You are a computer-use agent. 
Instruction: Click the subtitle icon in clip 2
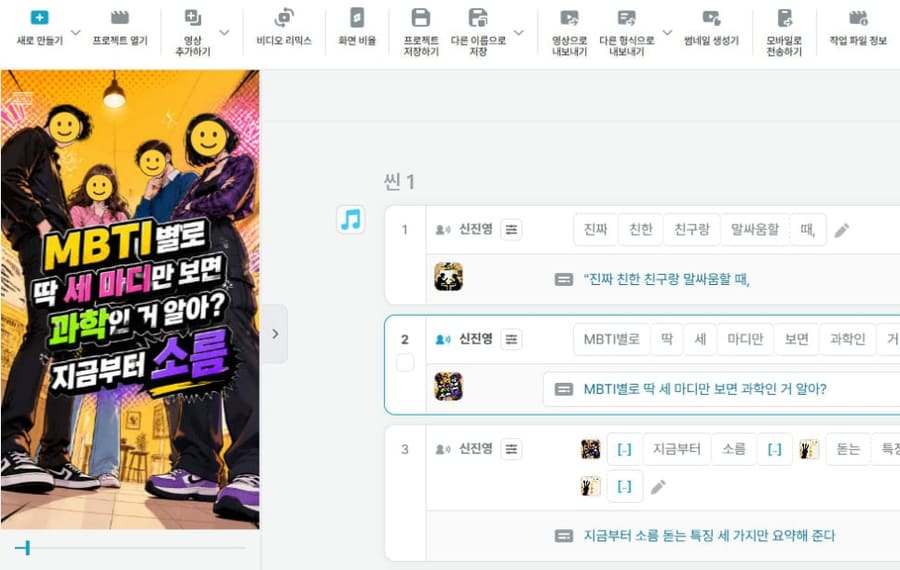click(x=563, y=389)
